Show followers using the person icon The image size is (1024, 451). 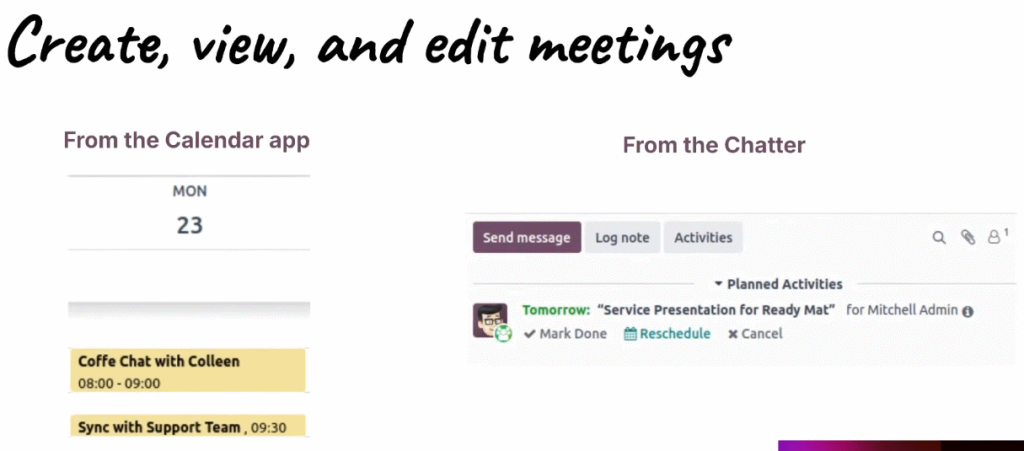(995, 237)
